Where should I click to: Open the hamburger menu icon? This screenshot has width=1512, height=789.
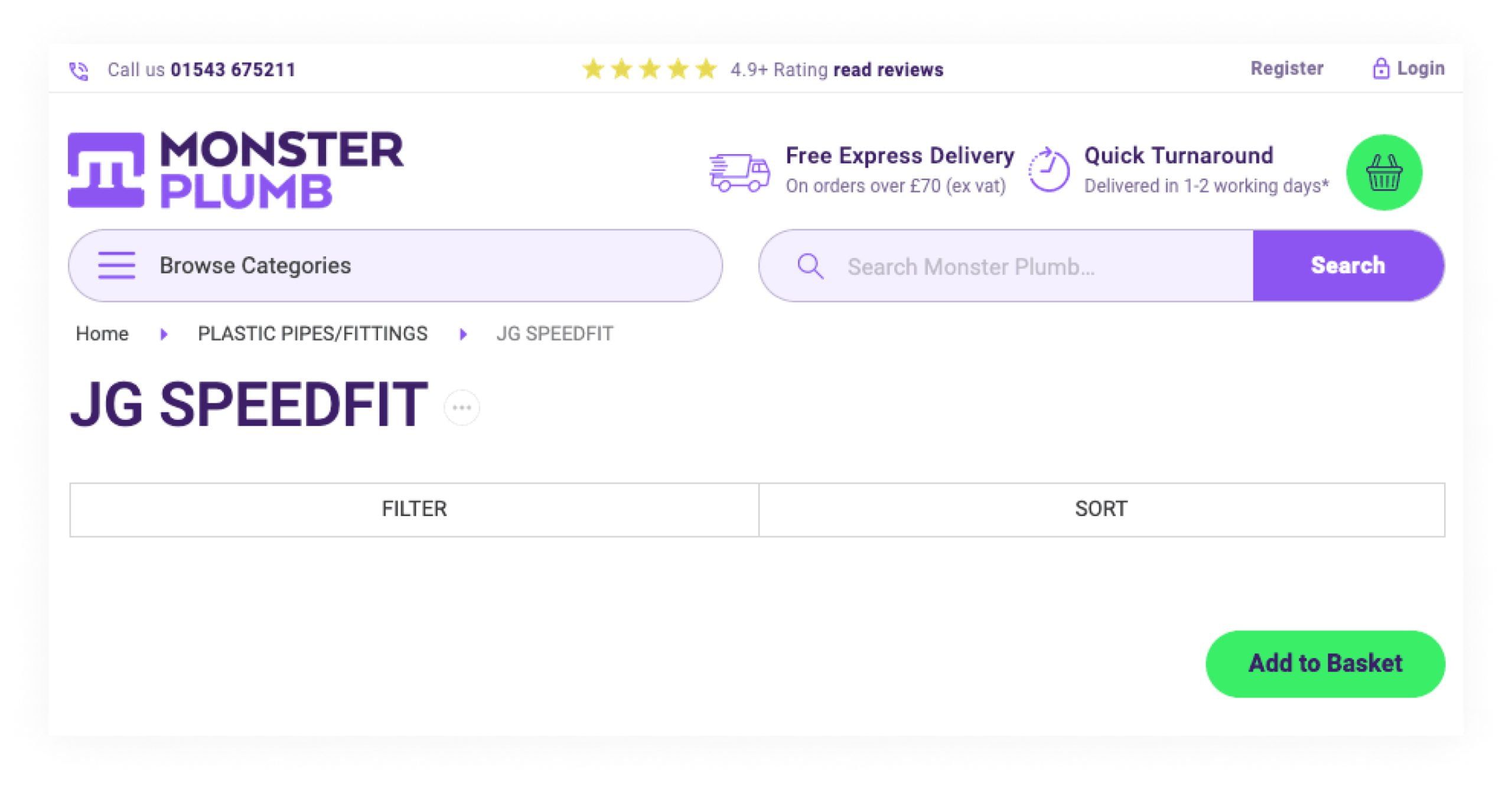(x=116, y=265)
